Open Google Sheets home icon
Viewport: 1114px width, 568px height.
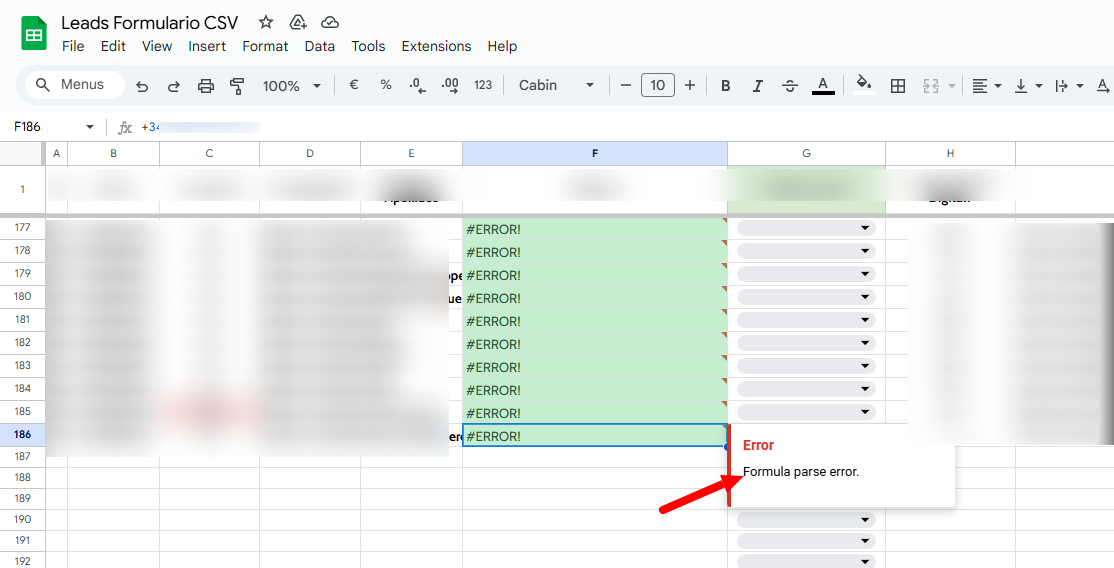click(x=33, y=33)
